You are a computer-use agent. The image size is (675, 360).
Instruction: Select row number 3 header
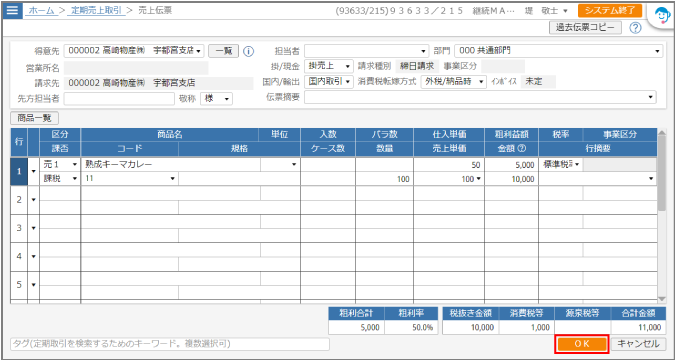pyautogui.click(x=19, y=228)
